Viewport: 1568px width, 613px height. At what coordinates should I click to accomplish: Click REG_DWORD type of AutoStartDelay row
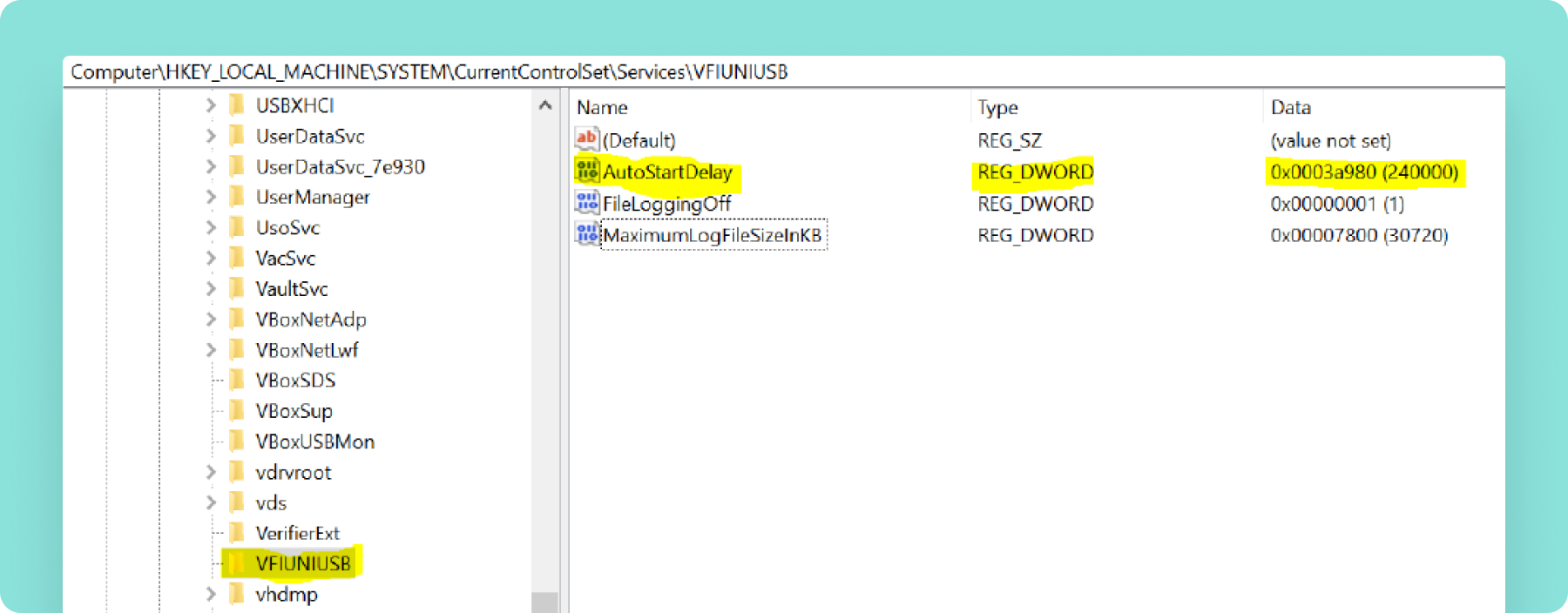1035,172
